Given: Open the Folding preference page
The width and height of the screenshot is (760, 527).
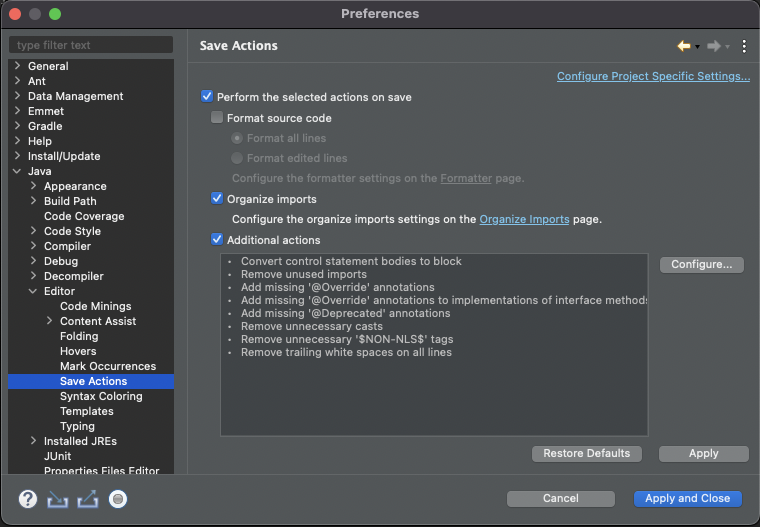Looking at the screenshot, I should [x=79, y=336].
